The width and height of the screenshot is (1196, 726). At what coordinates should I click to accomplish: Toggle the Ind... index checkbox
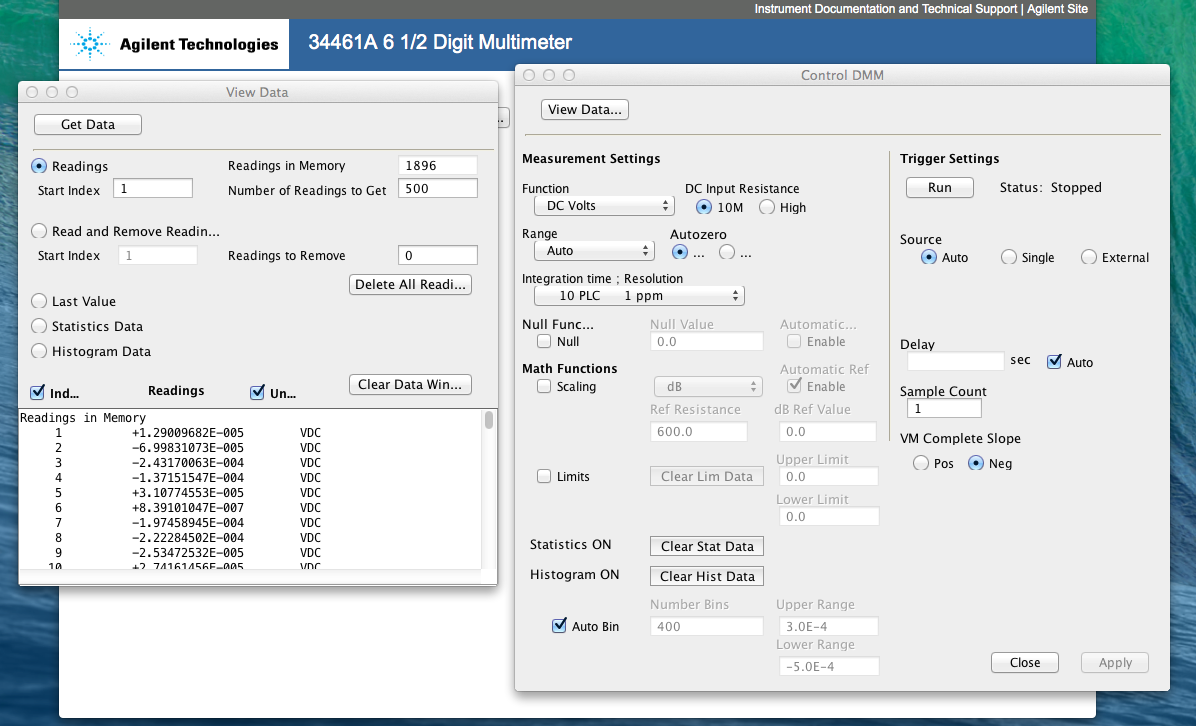coord(37,393)
